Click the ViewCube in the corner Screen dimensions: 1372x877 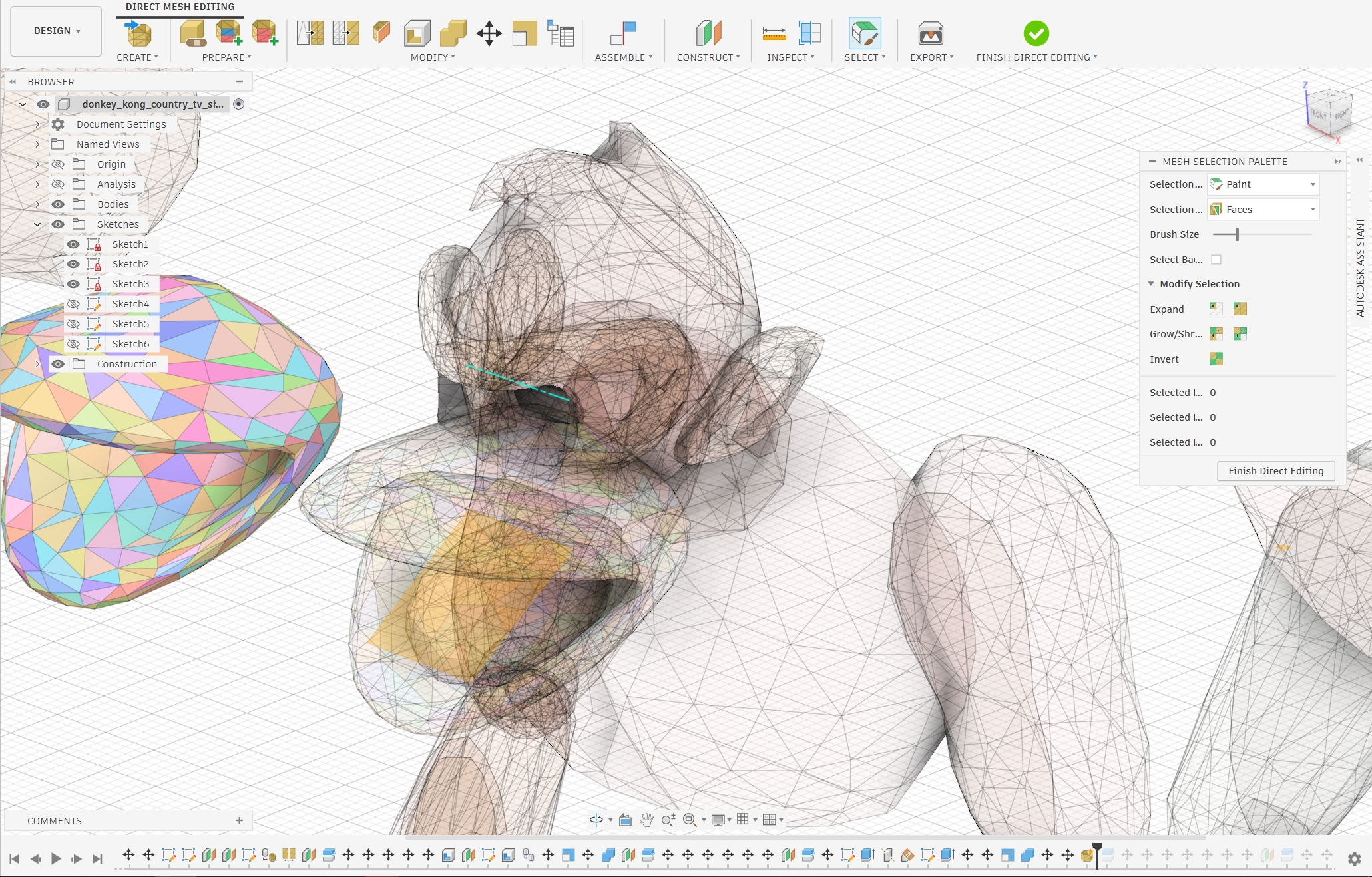click(x=1329, y=113)
